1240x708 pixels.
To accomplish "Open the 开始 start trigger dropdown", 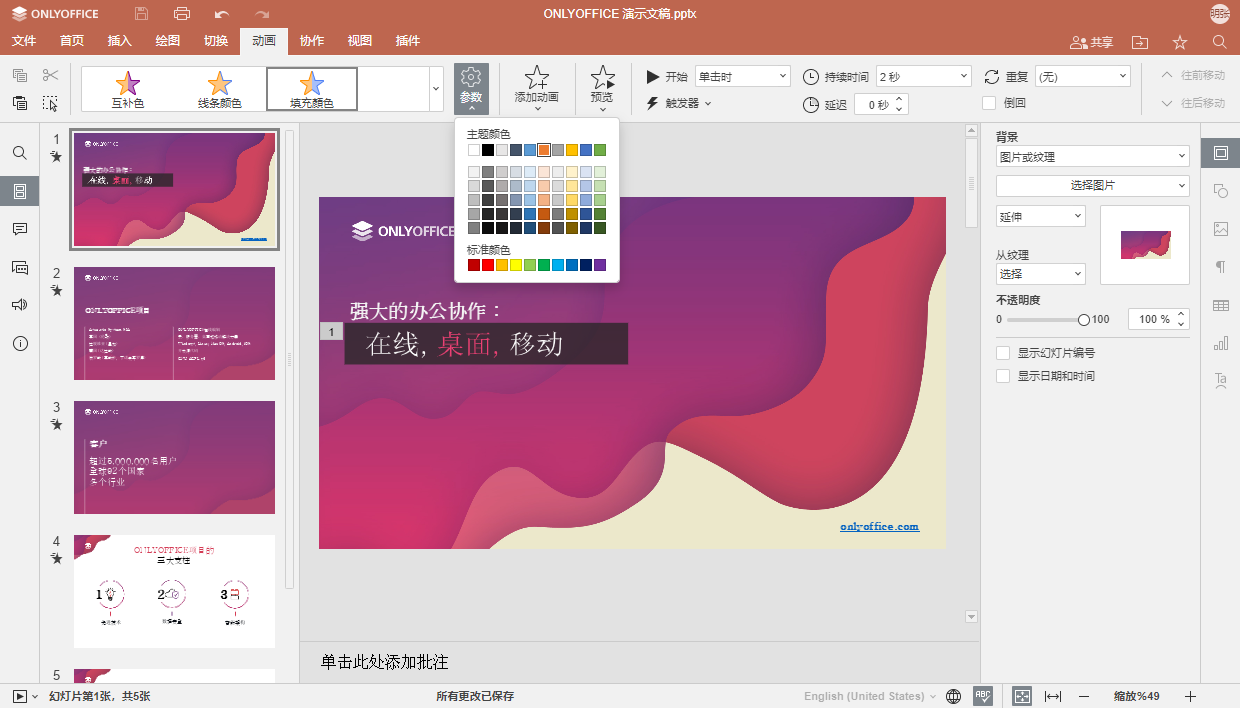I will point(743,76).
